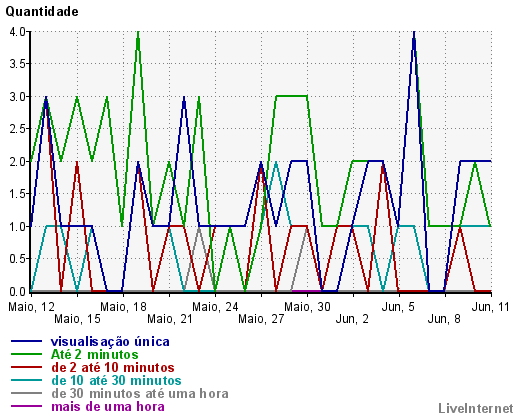Click the 'Jun, 11' date label

coord(491,307)
